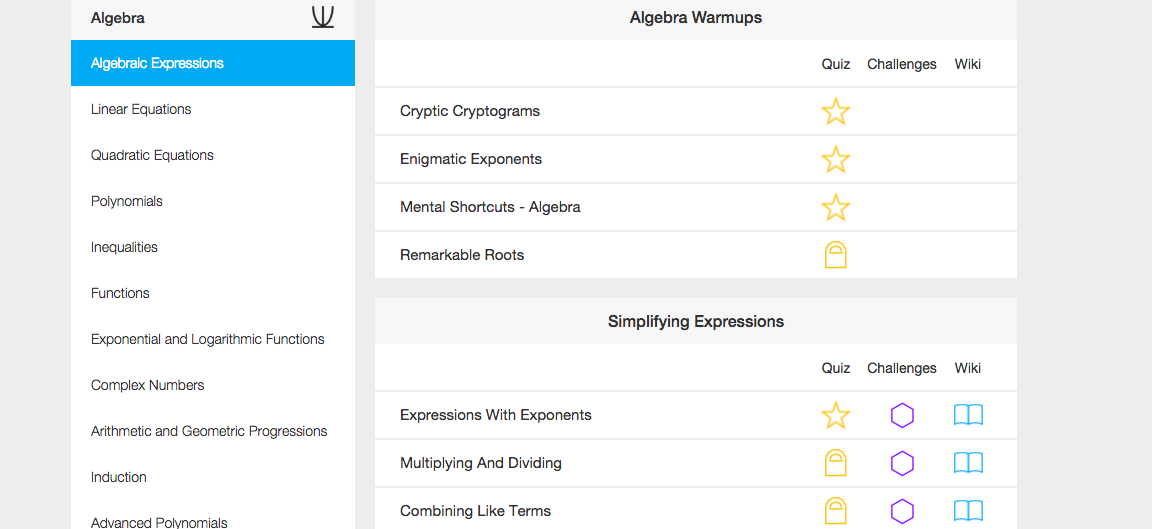Click Combining Like Terms locked quiz icon
Screen dimensions: 1152x529
(x=835, y=511)
